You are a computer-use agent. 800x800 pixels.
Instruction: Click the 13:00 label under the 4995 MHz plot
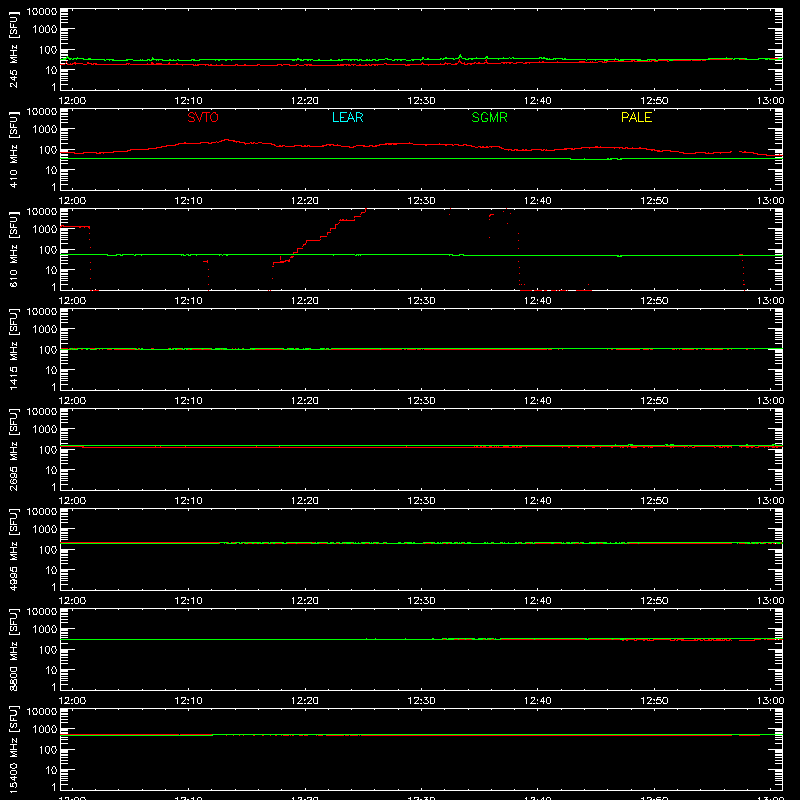(x=770, y=601)
